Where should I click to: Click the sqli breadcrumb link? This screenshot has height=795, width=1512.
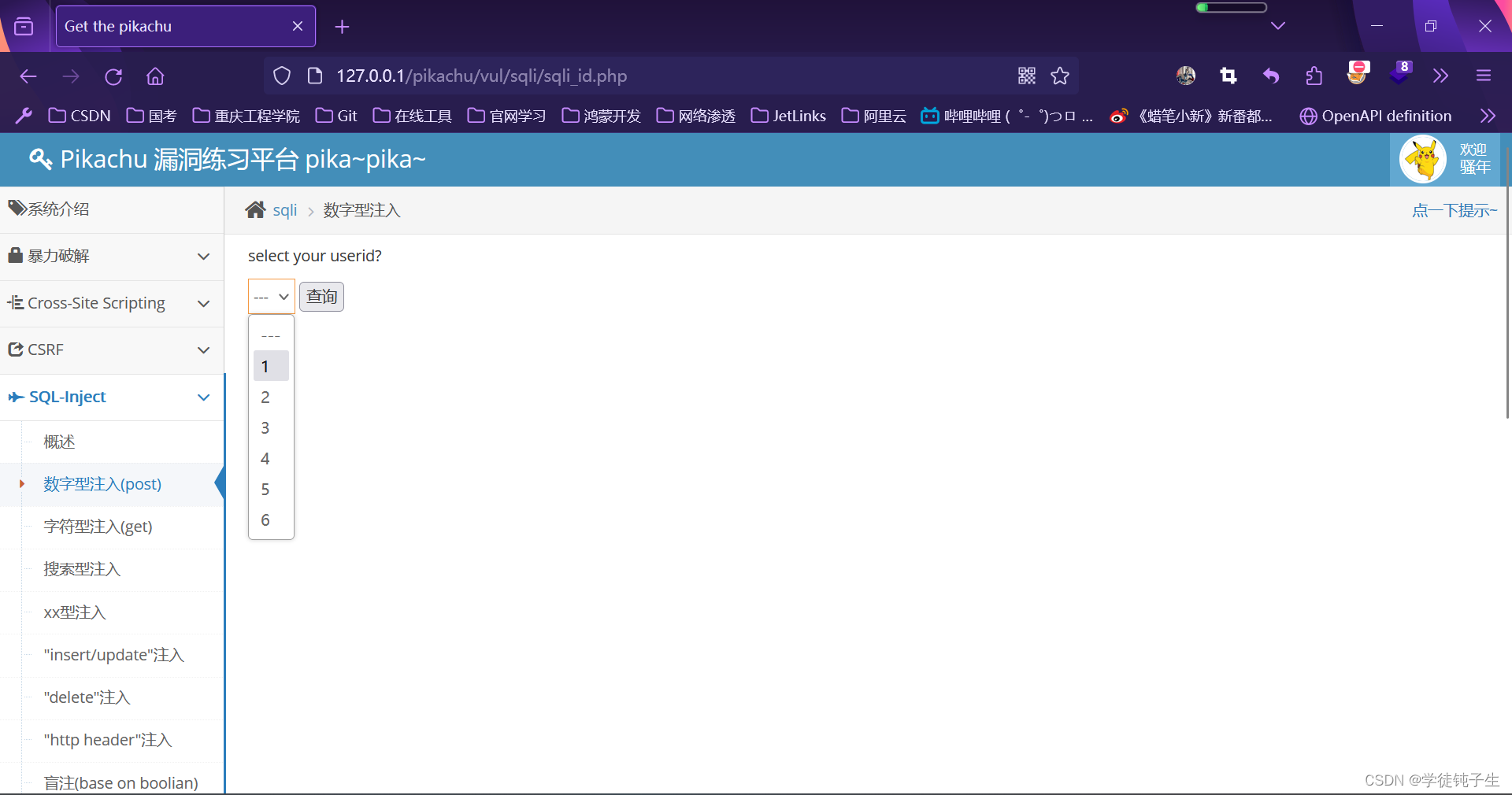coord(285,210)
